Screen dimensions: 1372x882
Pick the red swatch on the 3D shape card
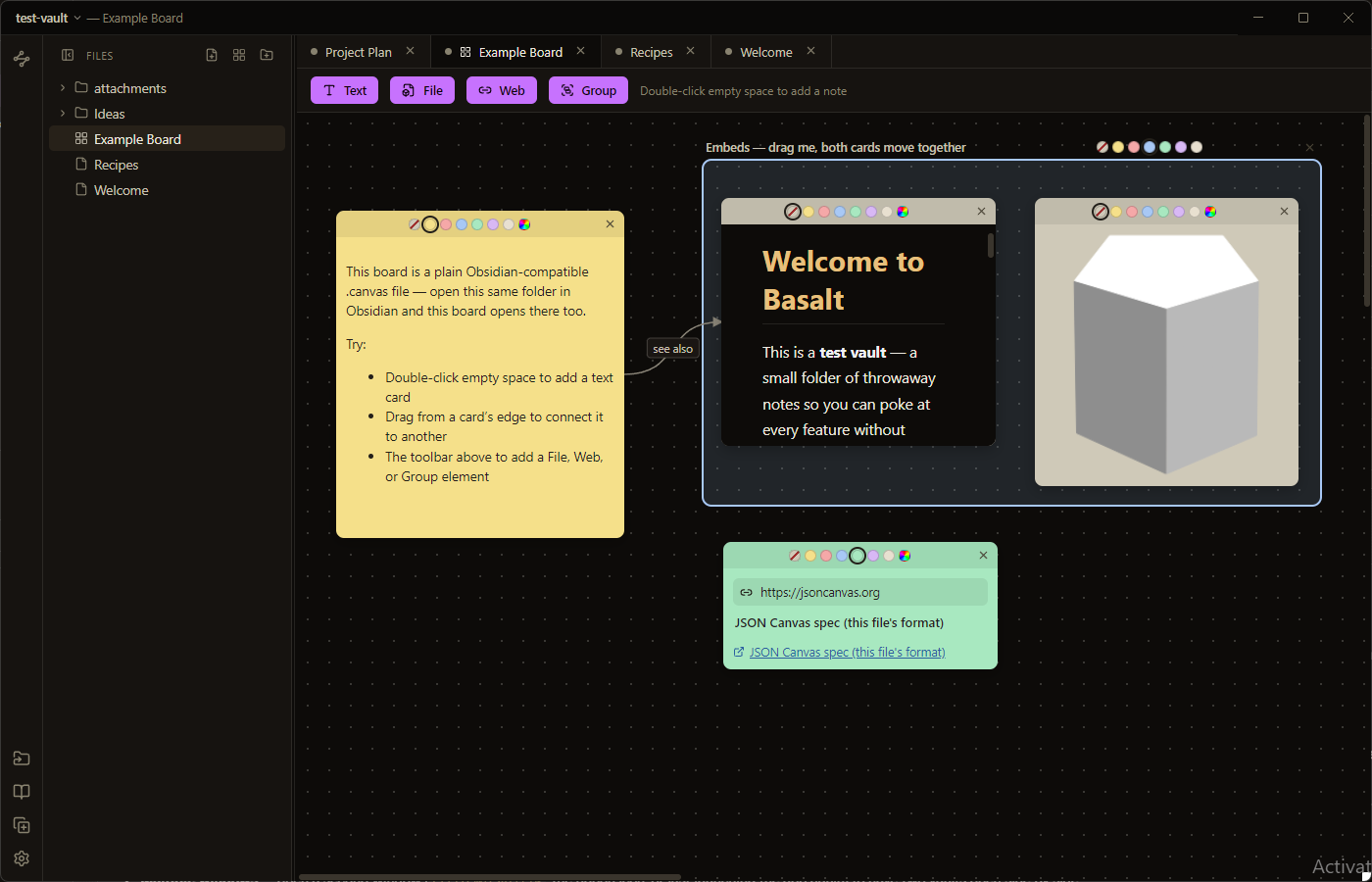click(x=1132, y=212)
